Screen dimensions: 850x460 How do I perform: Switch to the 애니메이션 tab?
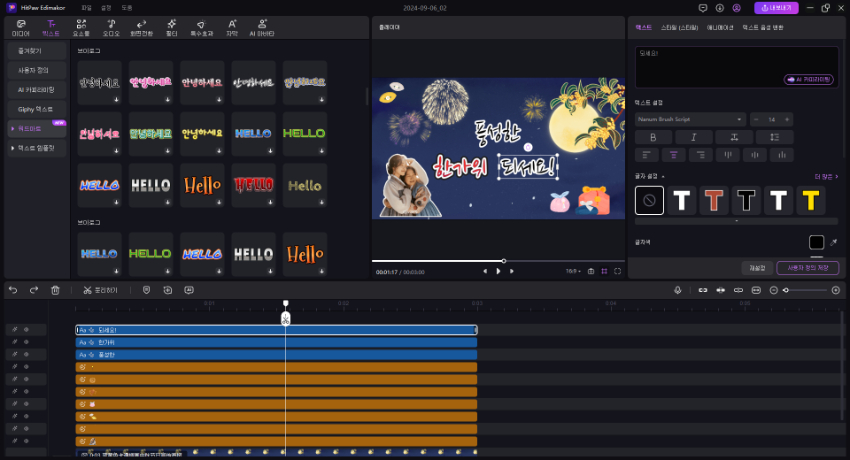(720, 27)
